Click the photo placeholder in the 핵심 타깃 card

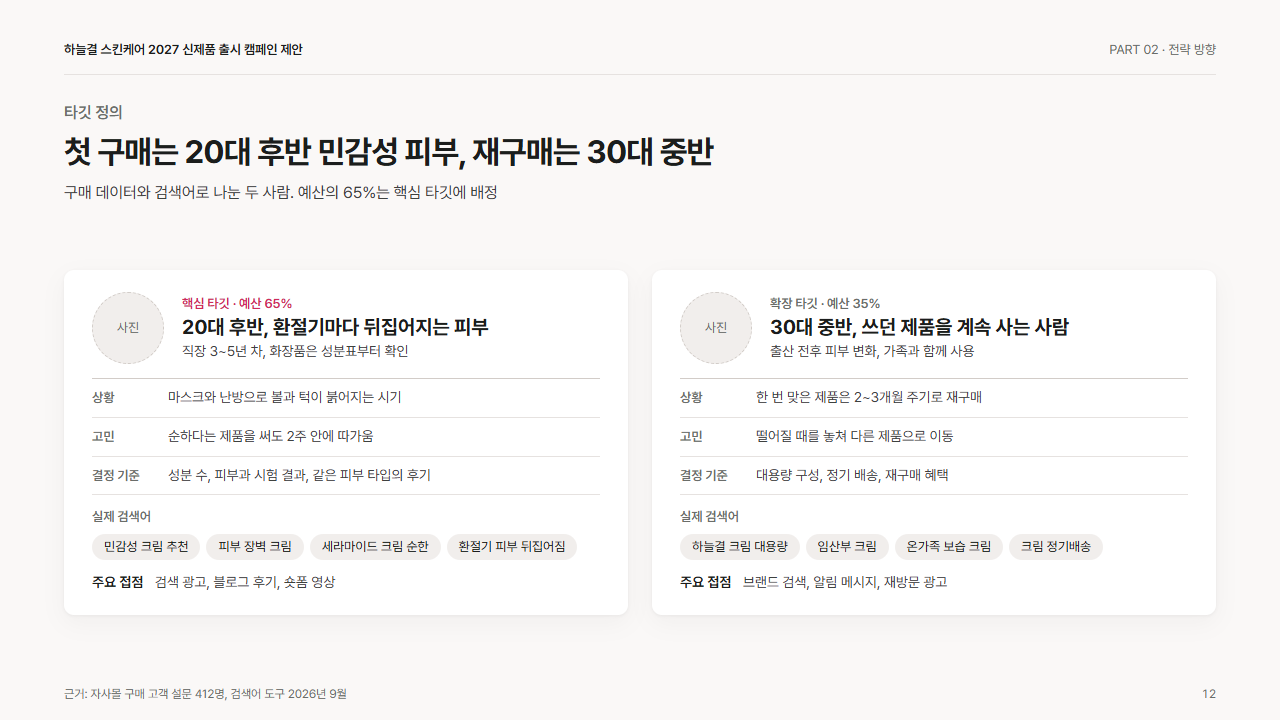point(128,328)
